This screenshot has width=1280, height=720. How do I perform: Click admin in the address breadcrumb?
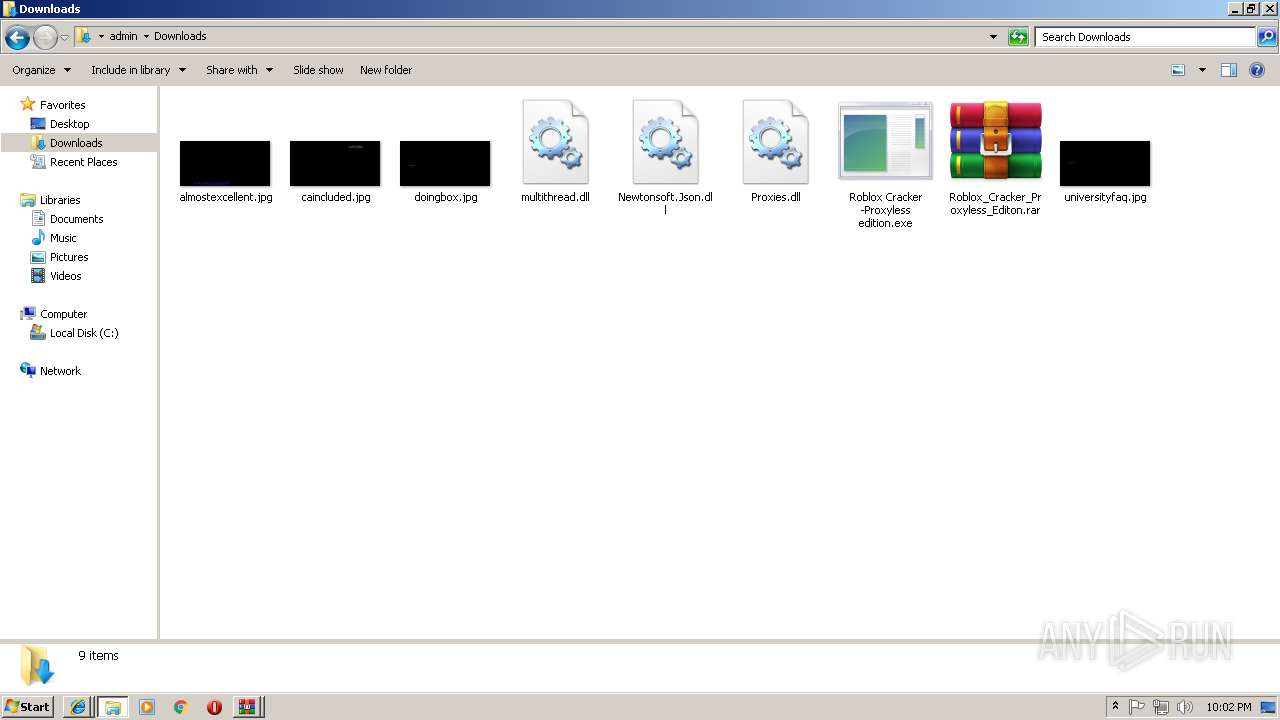click(123, 36)
